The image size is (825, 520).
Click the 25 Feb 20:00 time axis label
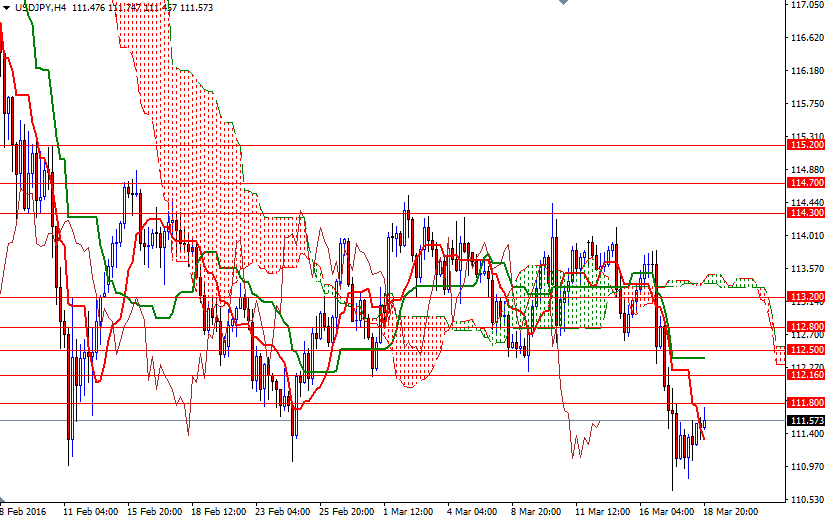pyautogui.click(x=346, y=512)
